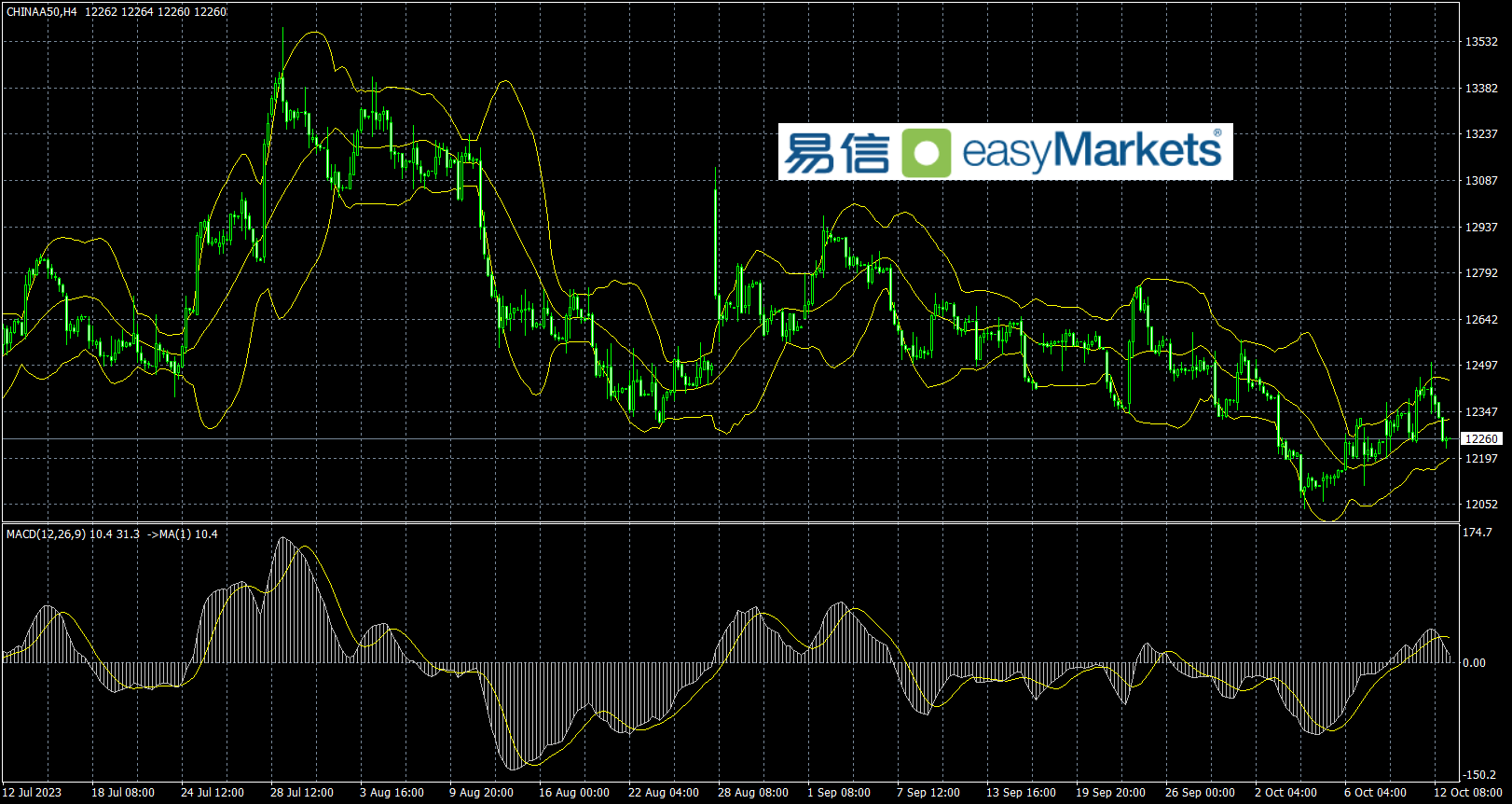Click the 28 Jul 12:00 time label

click(x=302, y=793)
